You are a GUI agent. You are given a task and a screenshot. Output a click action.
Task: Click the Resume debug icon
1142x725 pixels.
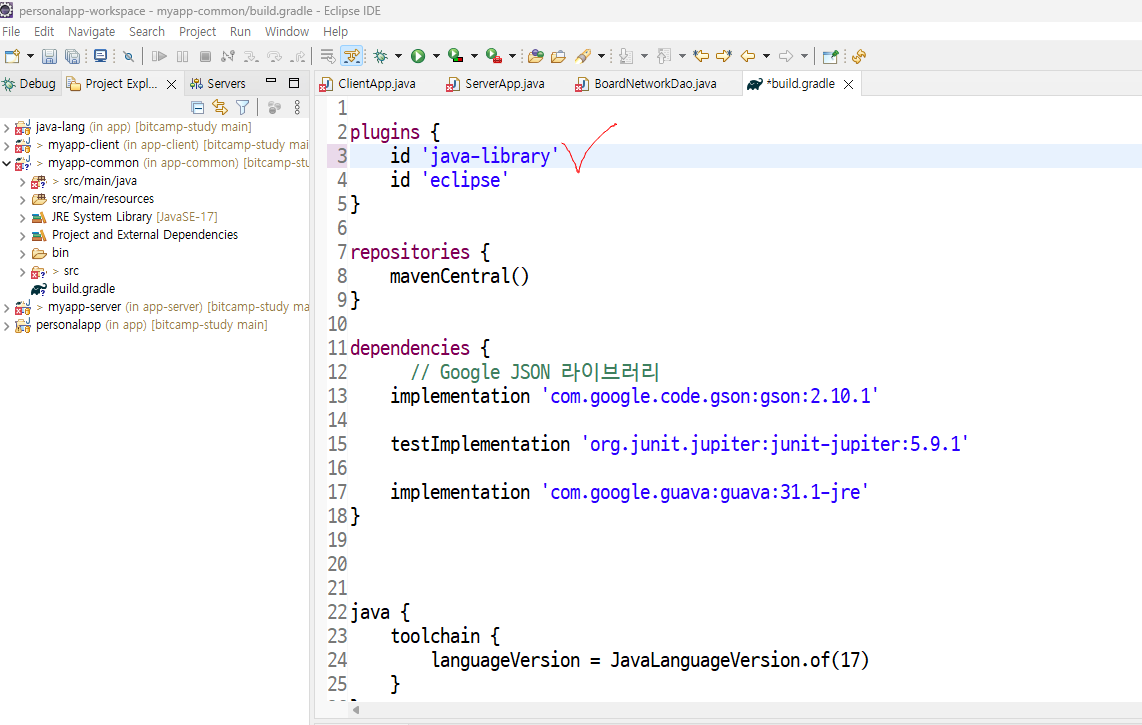(159, 56)
